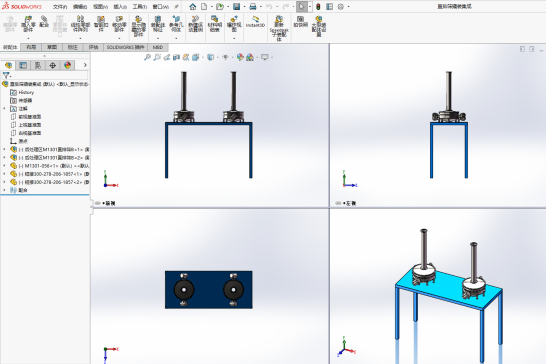Expand more manager tabs with the chevron arrow

[85, 65]
